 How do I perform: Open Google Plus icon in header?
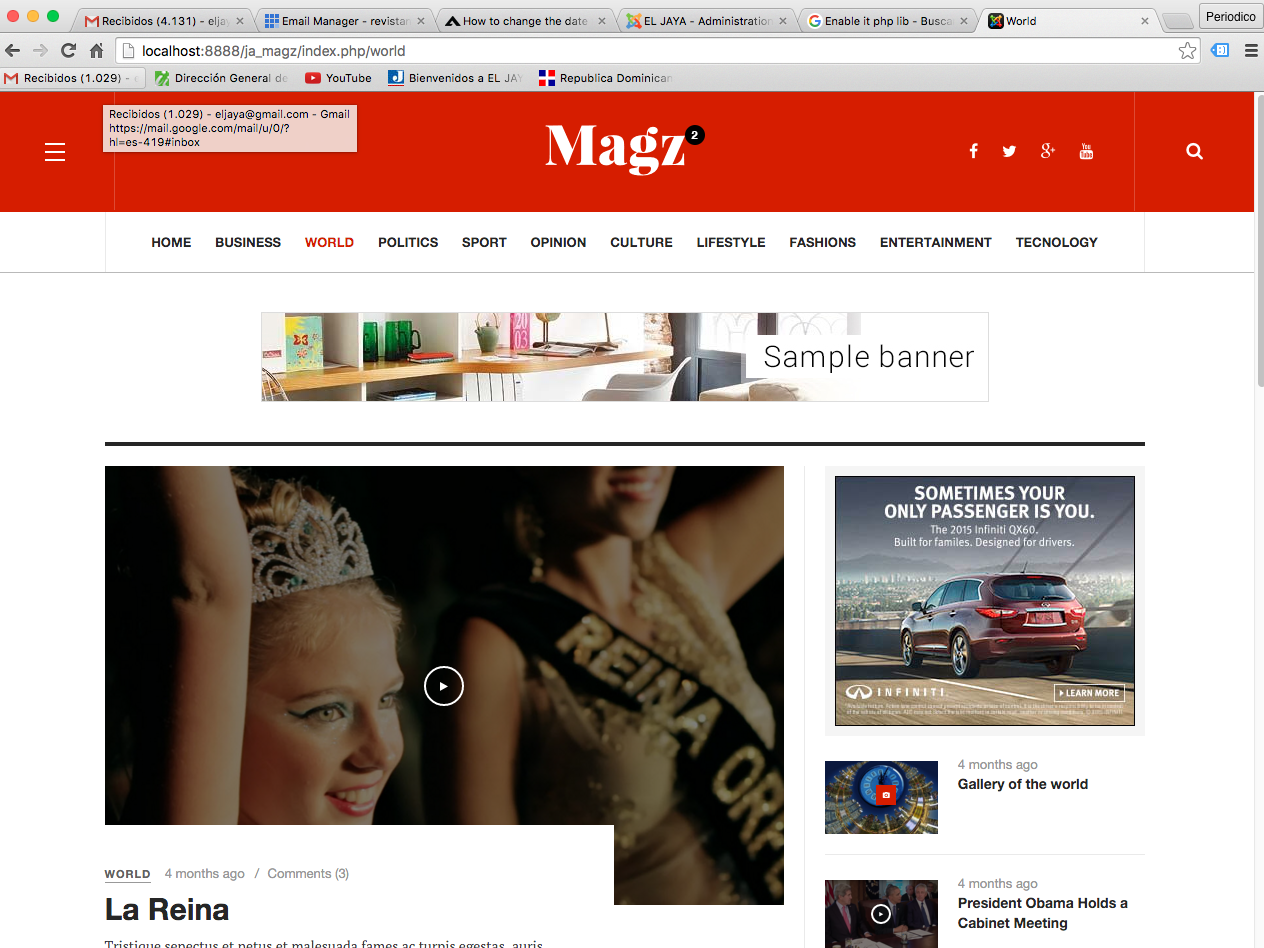pos(1048,151)
